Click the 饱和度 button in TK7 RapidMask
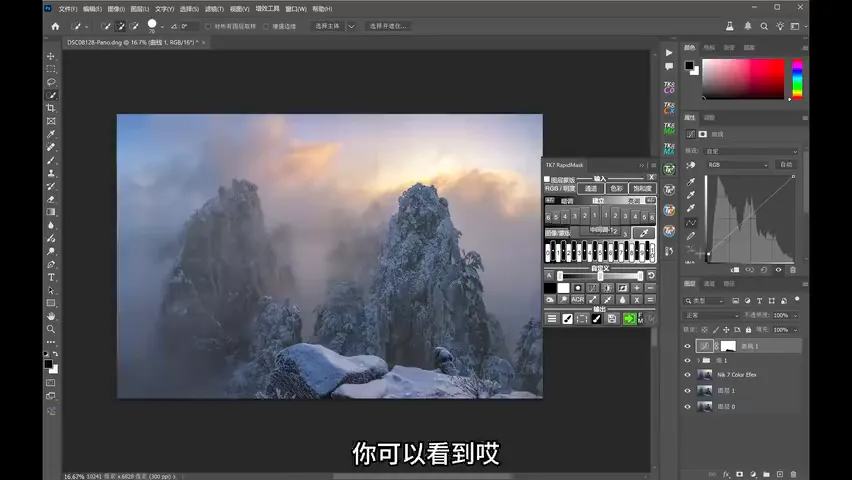Image resolution: width=852 pixels, height=480 pixels. (642, 189)
